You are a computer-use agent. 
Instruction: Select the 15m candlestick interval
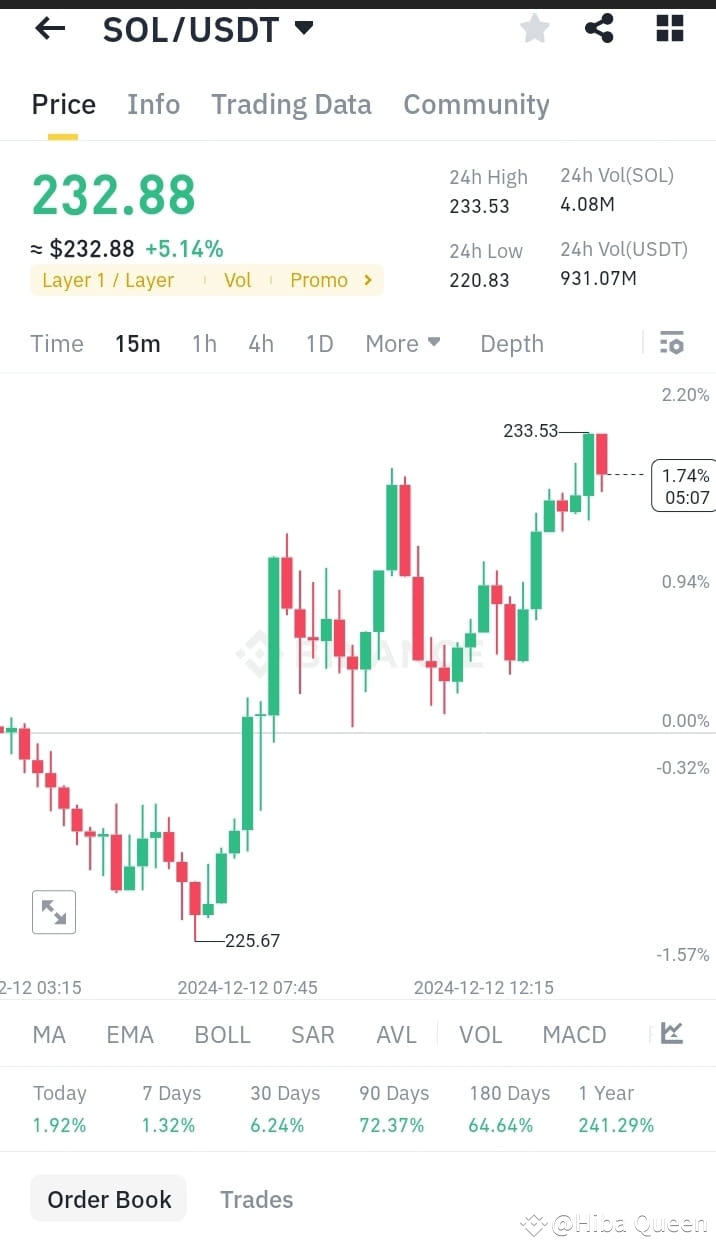(137, 343)
